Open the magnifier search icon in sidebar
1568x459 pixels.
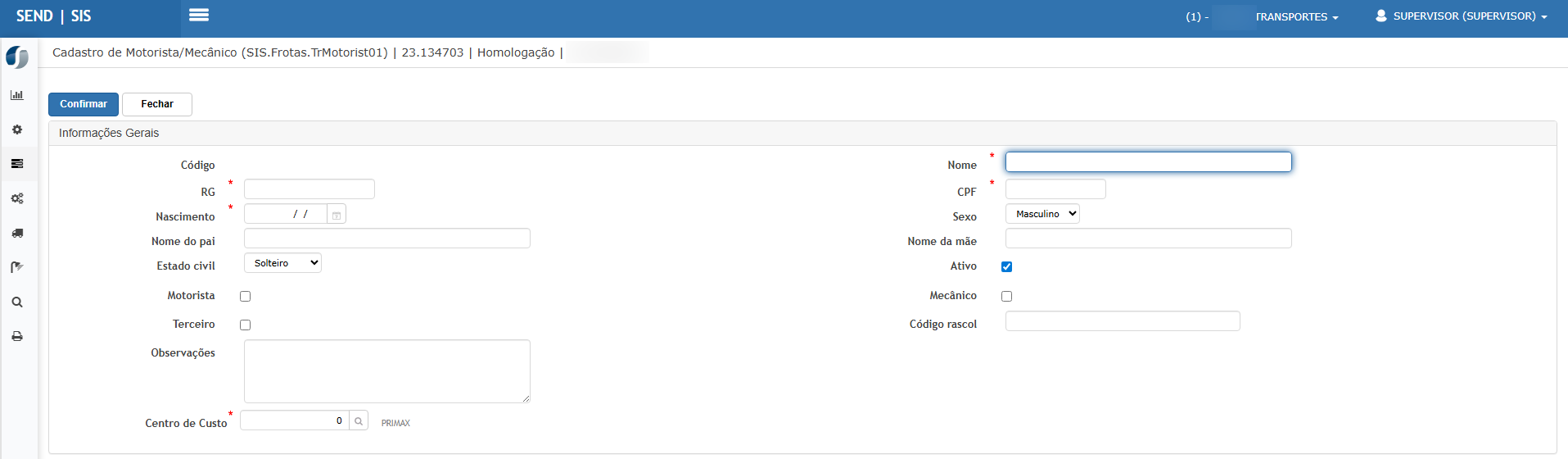tap(17, 302)
